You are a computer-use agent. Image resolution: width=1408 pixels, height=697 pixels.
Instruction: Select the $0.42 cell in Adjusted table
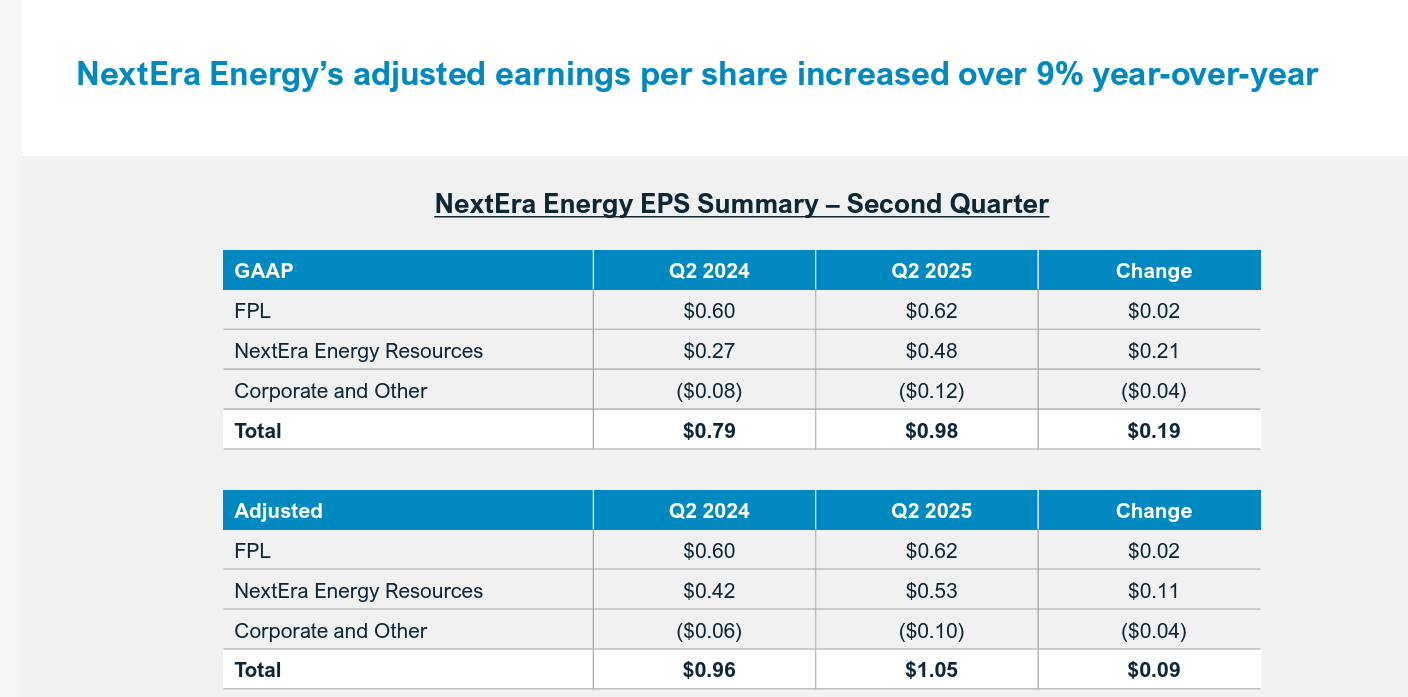(x=709, y=591)
